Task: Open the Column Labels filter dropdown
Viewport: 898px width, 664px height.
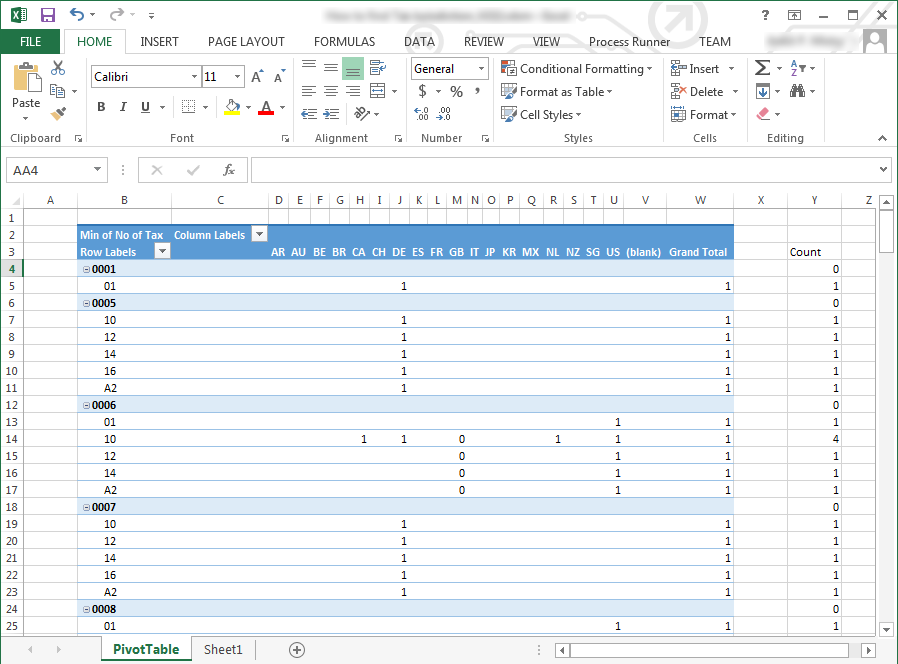Action: (259, 235)
